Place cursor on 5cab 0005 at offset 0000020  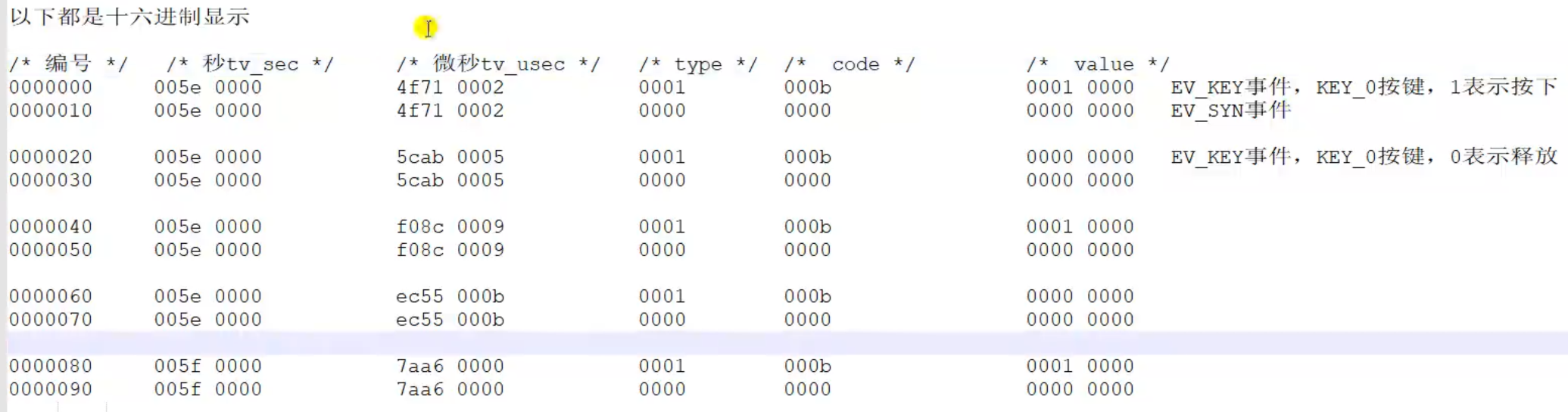pos(450,157)
